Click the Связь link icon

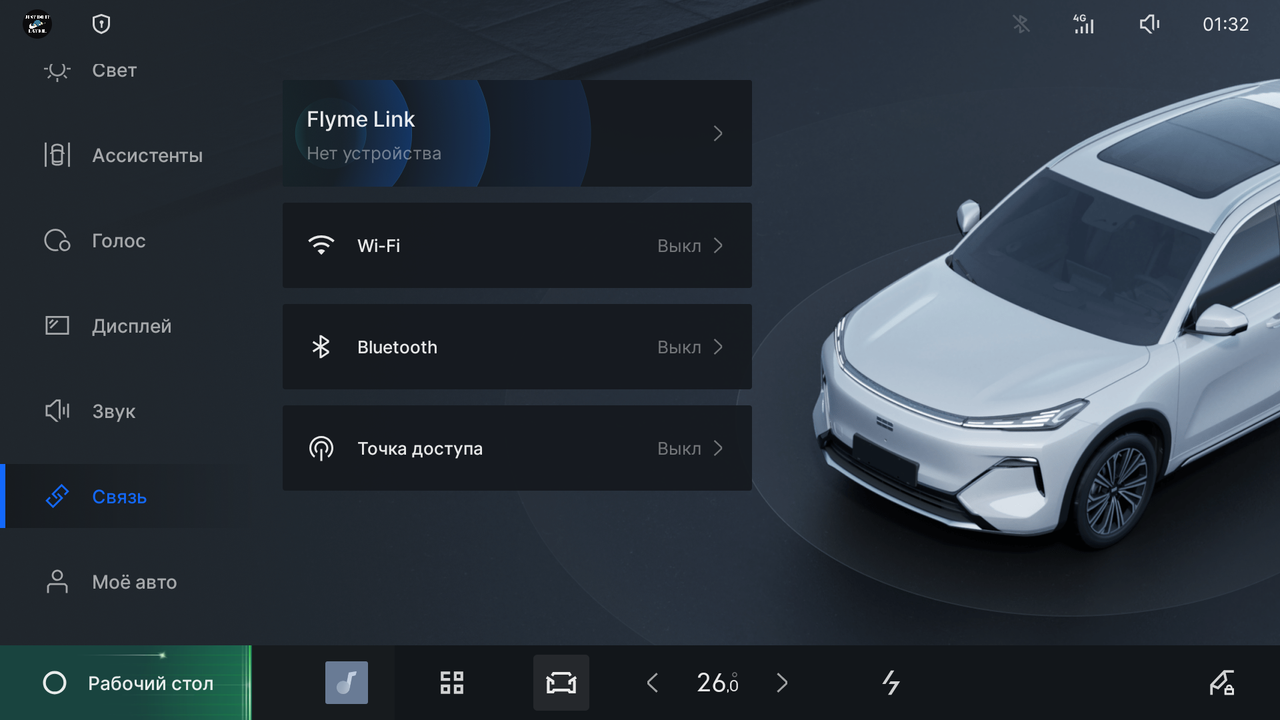point(57,496)
